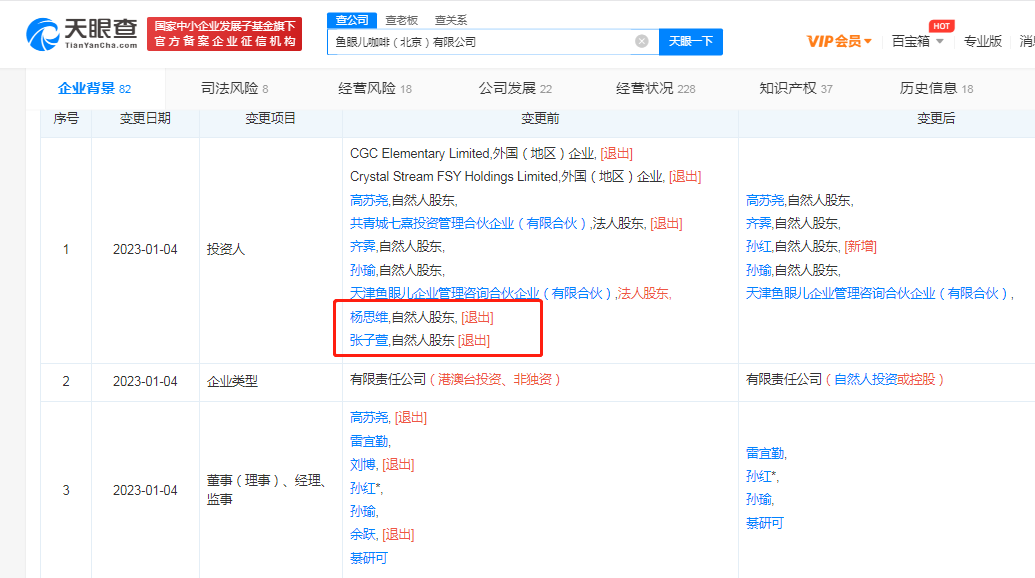Viewport: 1035px width, 578px height.
Task: Open 孙红* link in directors 变更前
Action: (366, 488)
